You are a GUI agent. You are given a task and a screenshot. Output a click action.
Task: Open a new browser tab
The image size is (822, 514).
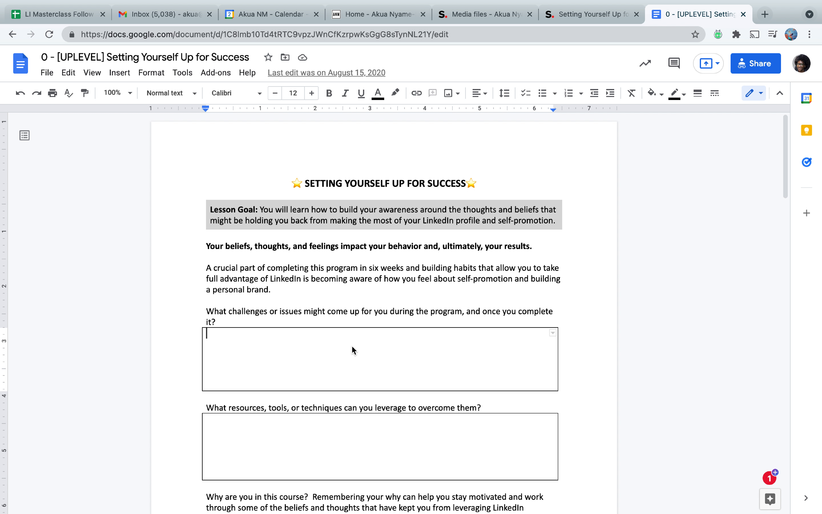click(764, 14)
